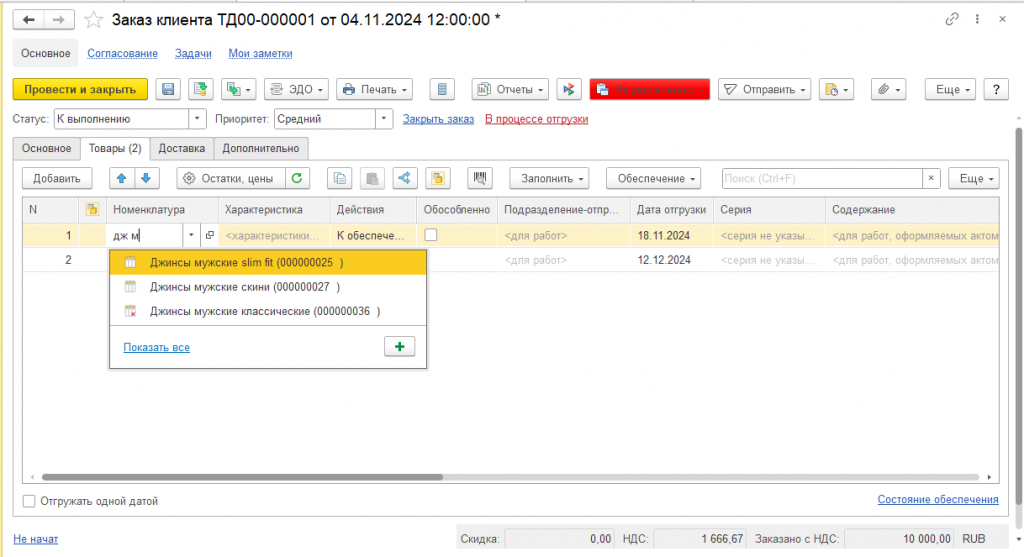Expand the Отправить menu
This screenshot has height=557, width=1024.
pyautogui.click(x=765, y=89)
